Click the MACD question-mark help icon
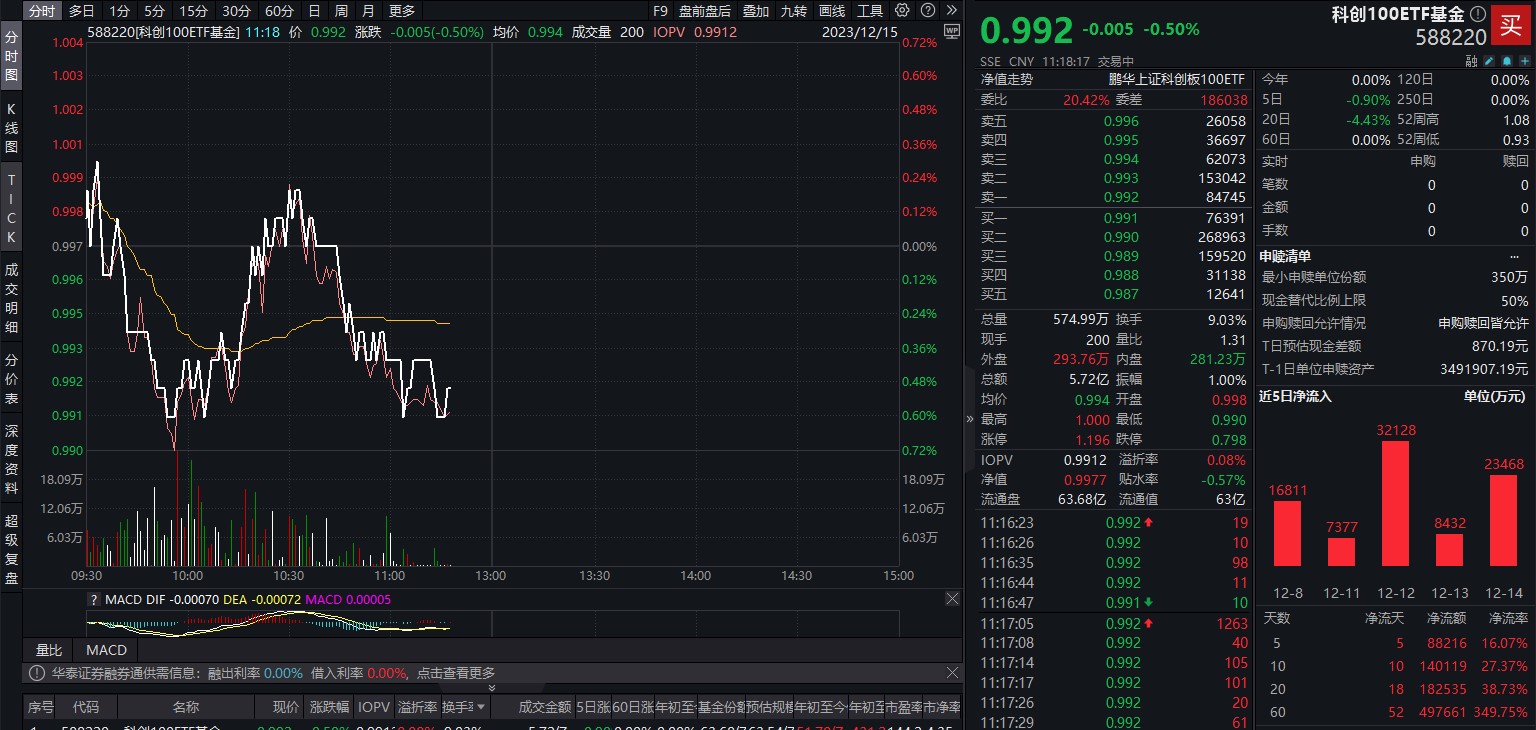 (94, 600)
